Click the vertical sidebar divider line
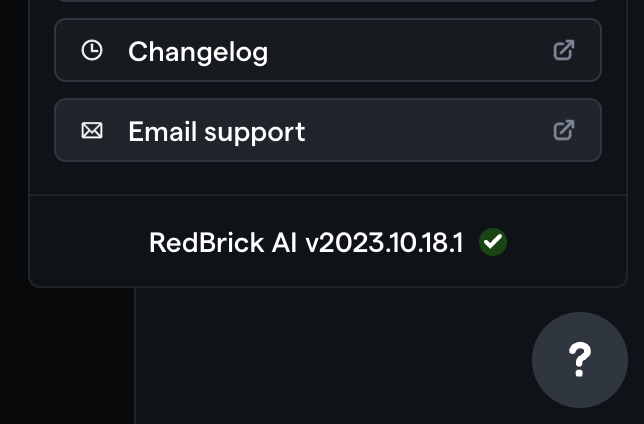644x424 pixels. (x=134, y=356)
